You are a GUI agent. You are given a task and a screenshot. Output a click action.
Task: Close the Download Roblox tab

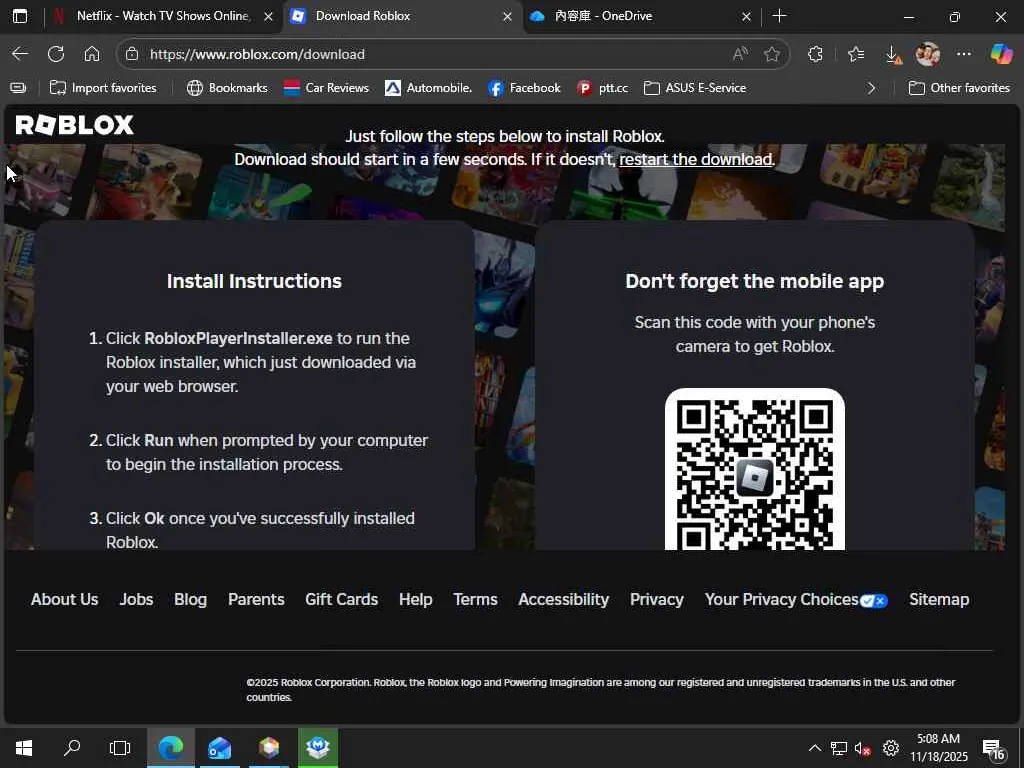click(507, 17)
